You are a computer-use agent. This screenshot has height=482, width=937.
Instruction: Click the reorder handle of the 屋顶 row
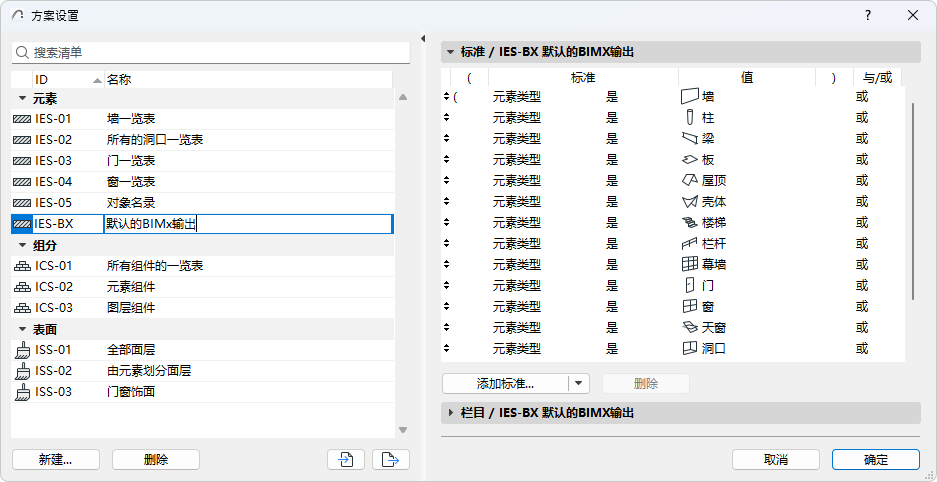click(x=446, y=180)
